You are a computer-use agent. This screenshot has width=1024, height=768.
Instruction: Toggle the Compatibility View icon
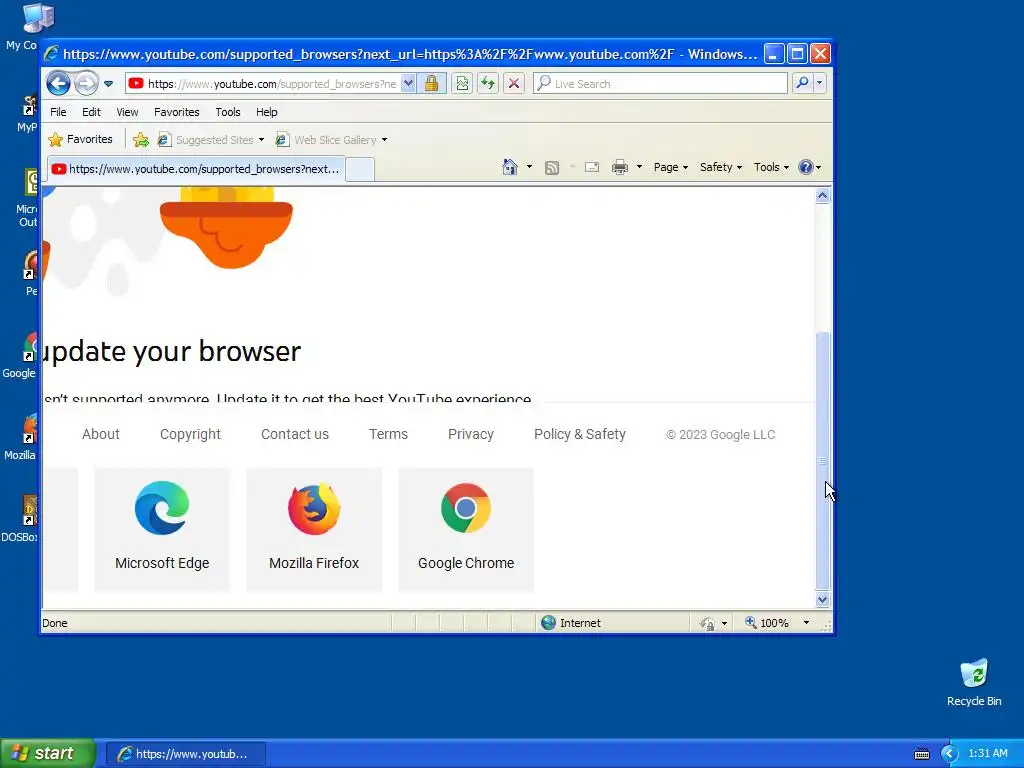tap(462, 84)
